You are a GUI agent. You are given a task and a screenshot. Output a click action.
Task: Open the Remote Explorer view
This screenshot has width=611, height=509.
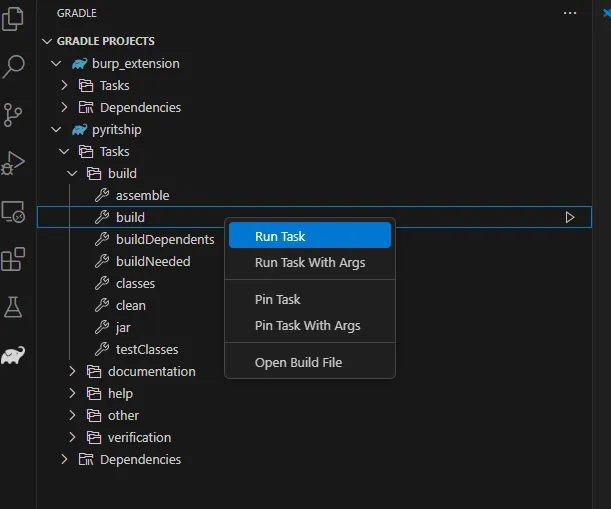point(13,212)
